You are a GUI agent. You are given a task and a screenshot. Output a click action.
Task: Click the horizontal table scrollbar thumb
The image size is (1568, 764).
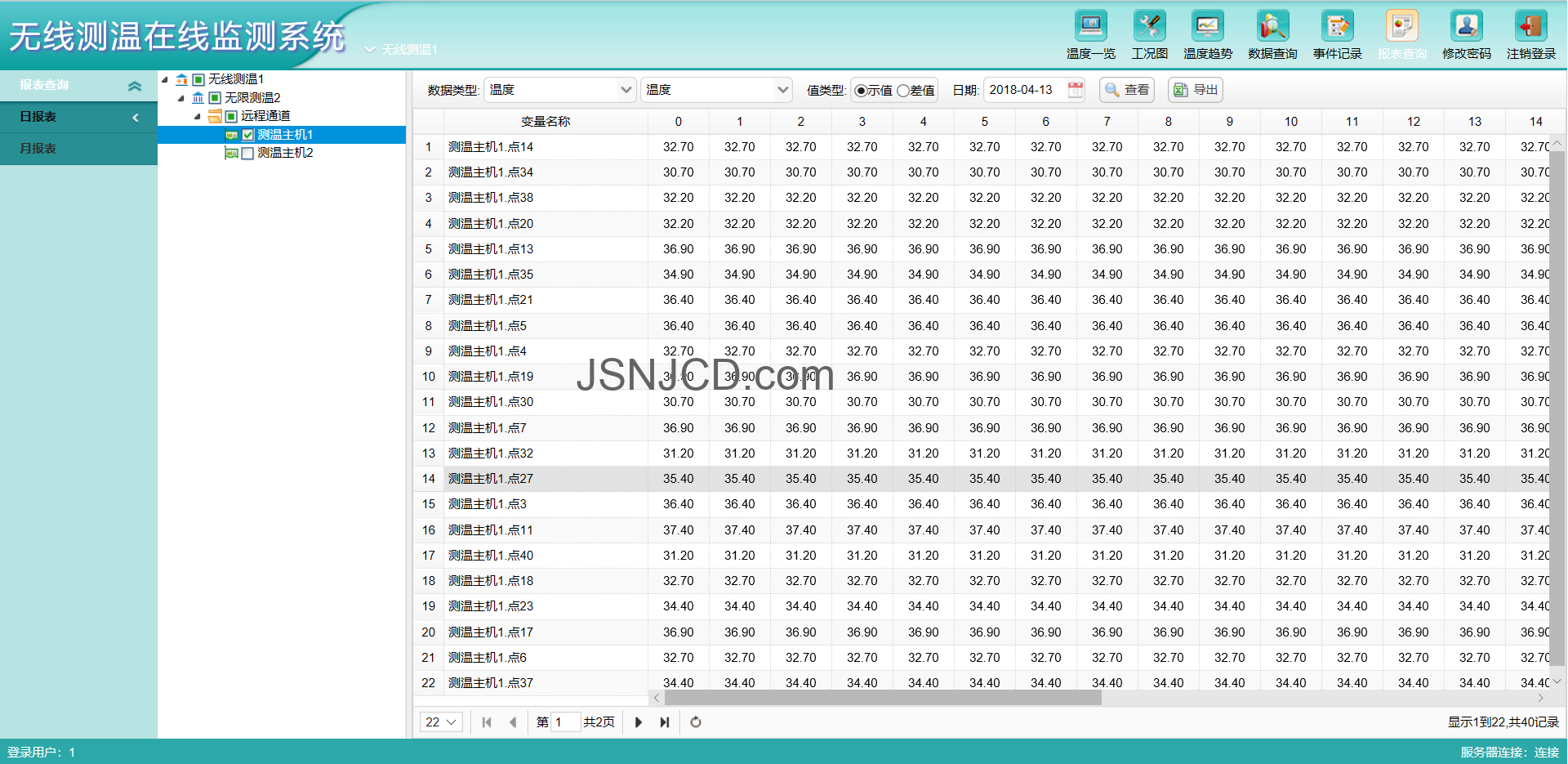[x=883, y=699]
